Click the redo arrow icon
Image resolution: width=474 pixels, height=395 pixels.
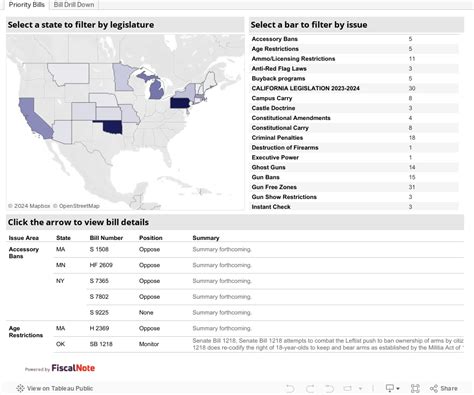tap(310, 388)
